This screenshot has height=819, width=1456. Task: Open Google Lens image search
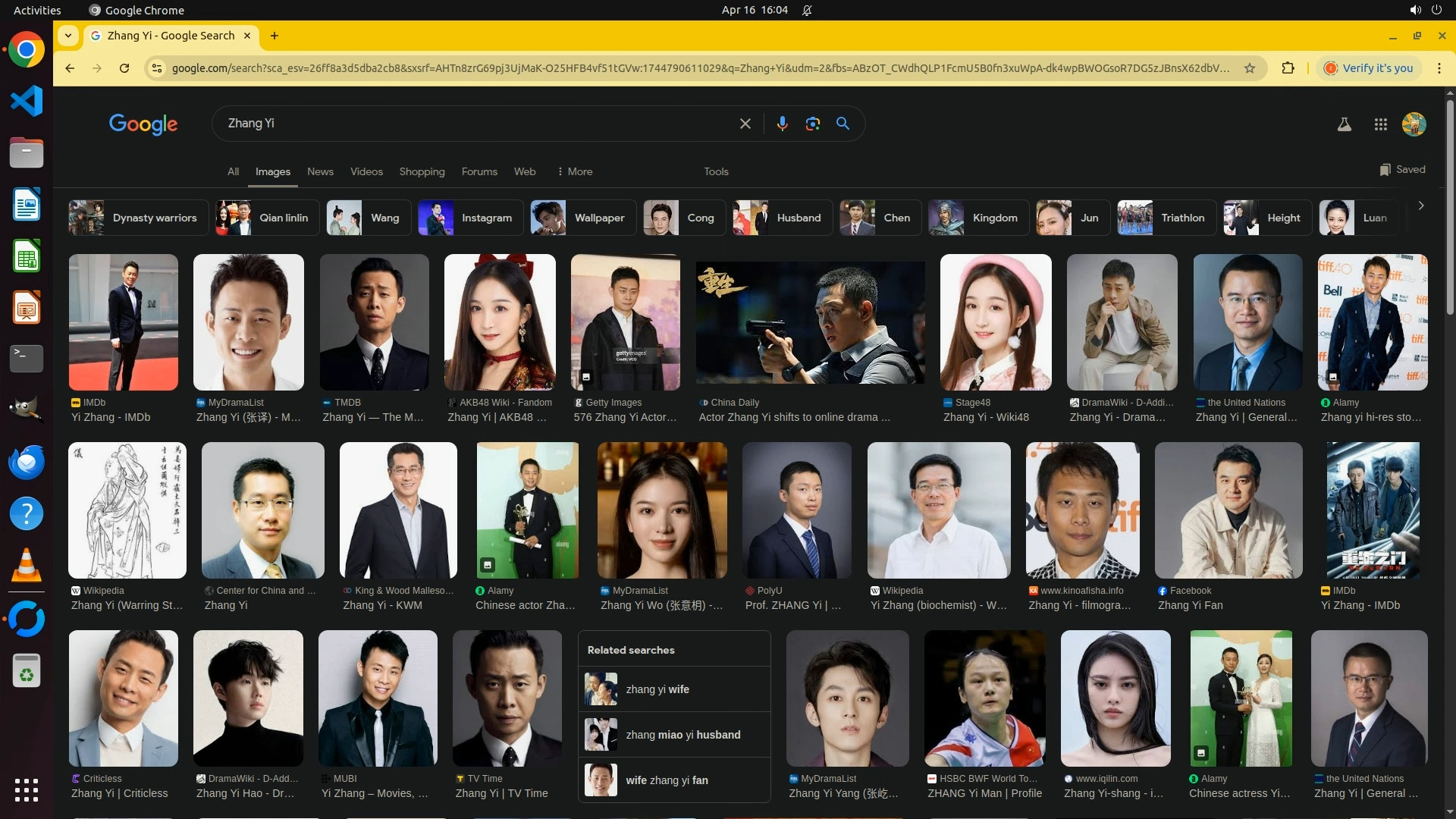812,124
